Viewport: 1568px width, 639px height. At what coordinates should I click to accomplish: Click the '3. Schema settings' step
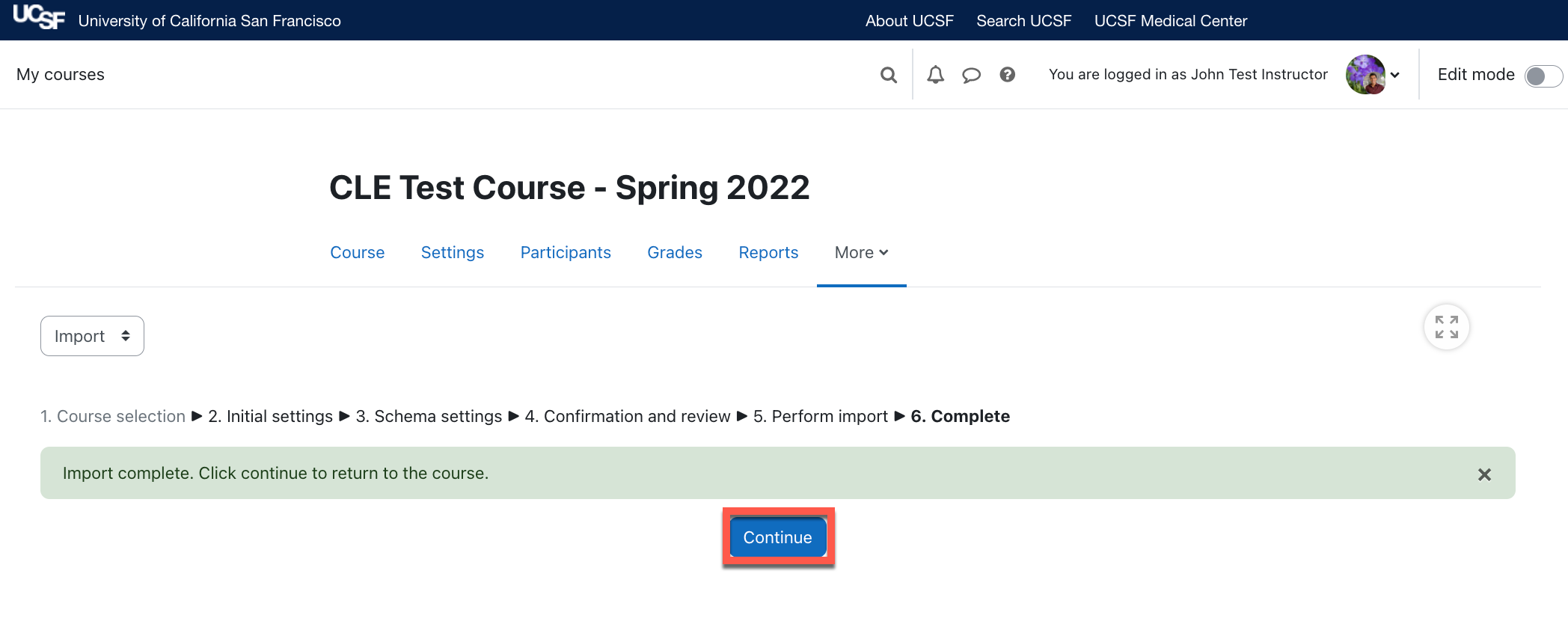click(429, 416)
